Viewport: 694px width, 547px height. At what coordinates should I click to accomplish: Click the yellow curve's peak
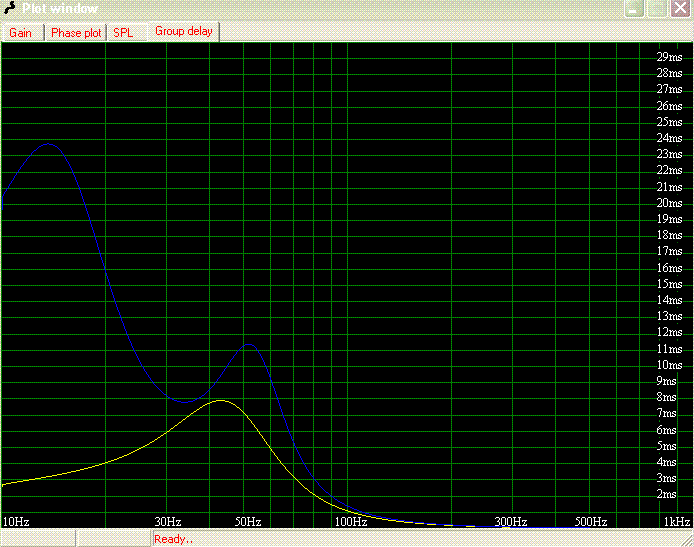click(x=220, y=401)
